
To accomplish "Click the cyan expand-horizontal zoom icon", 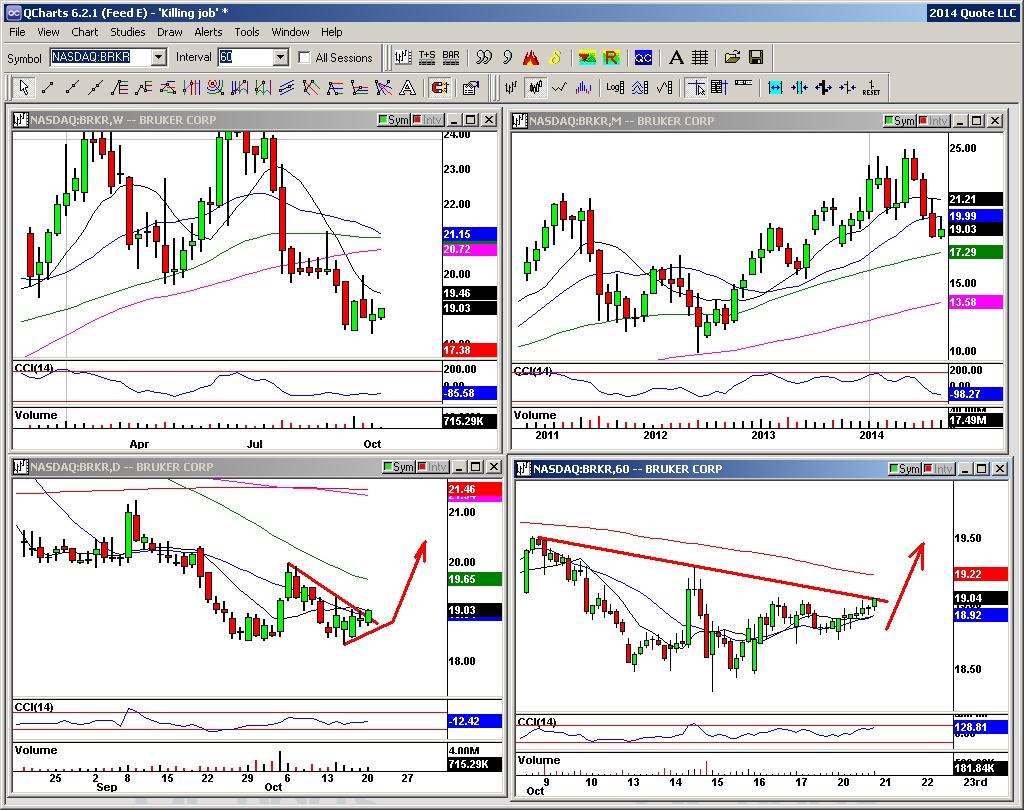I will (x=775, y=87).
